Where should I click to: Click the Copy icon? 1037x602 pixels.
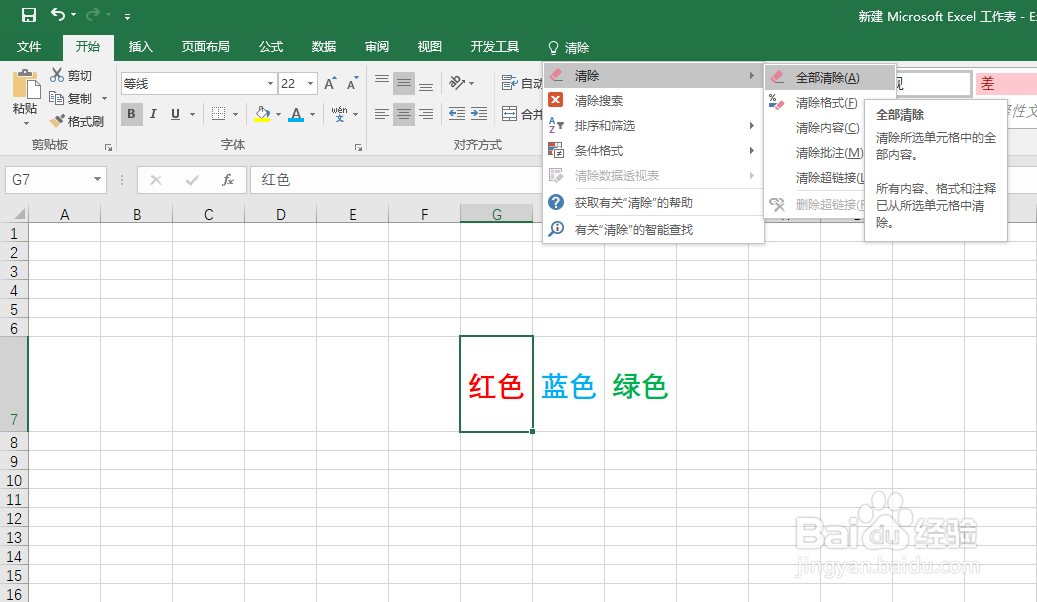click(57, 98)
